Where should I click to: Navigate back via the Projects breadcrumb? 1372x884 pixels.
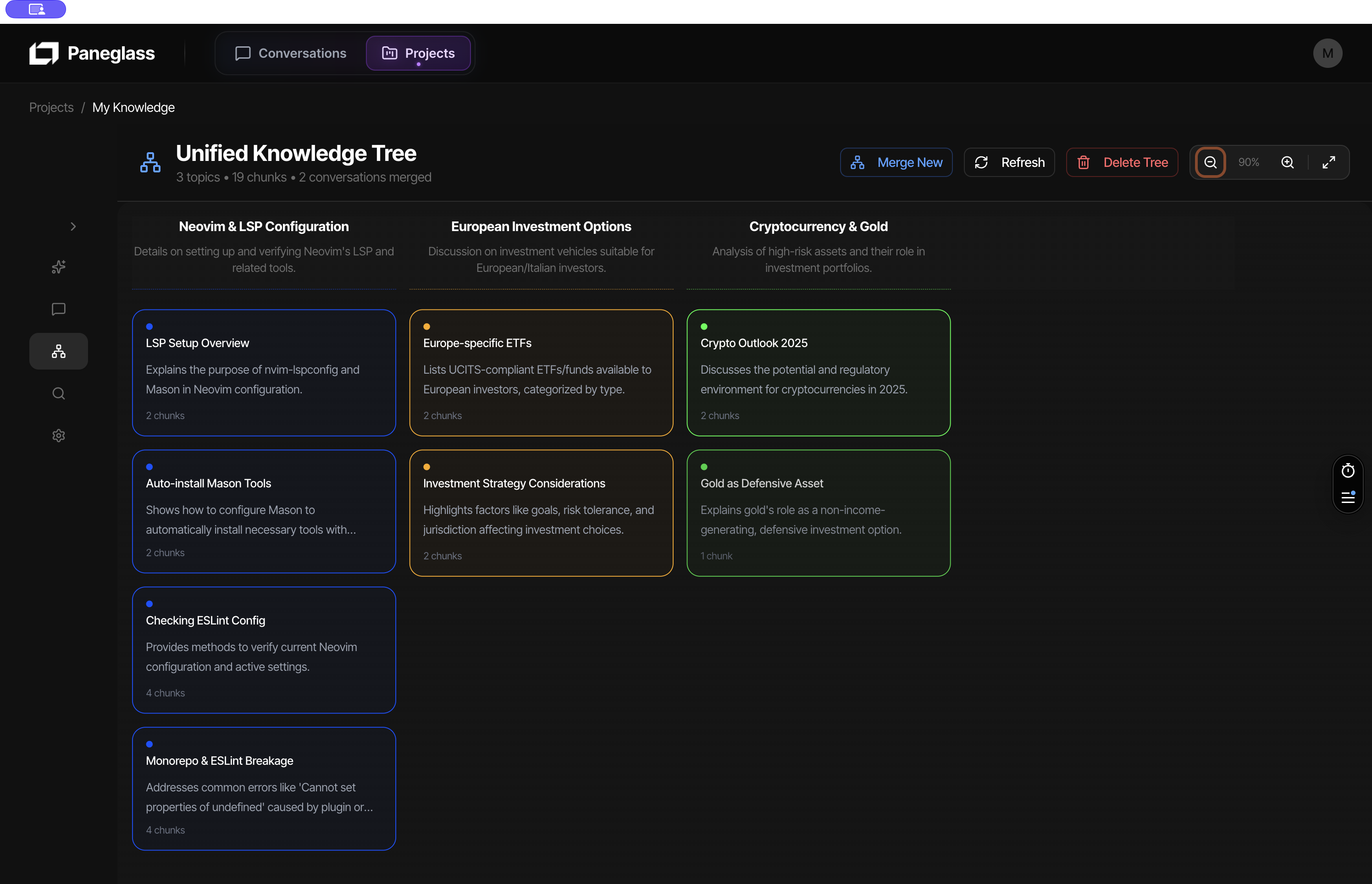click(x=51, y=107)
